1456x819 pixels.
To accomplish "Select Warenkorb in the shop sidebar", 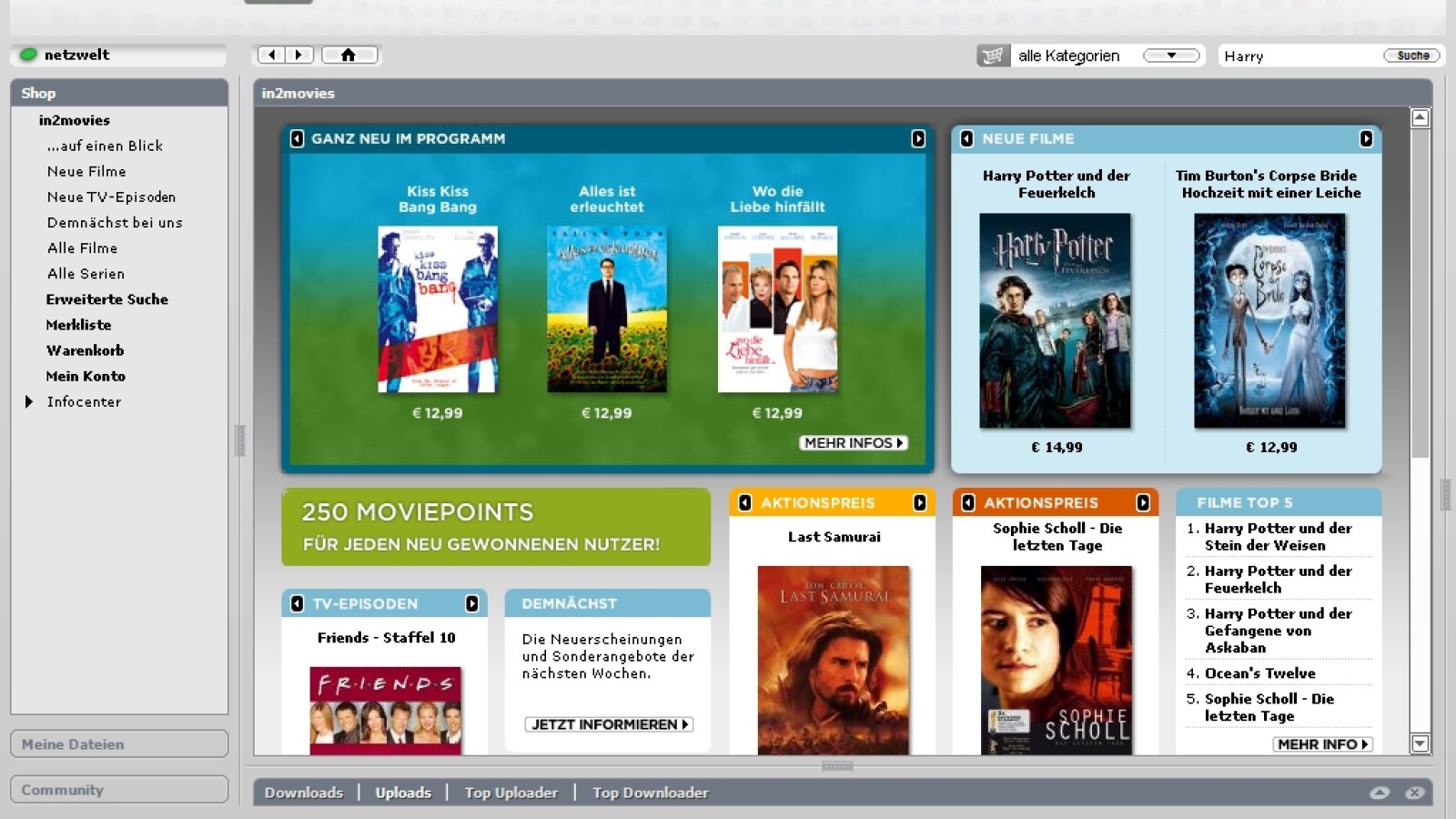I will 86,350.
